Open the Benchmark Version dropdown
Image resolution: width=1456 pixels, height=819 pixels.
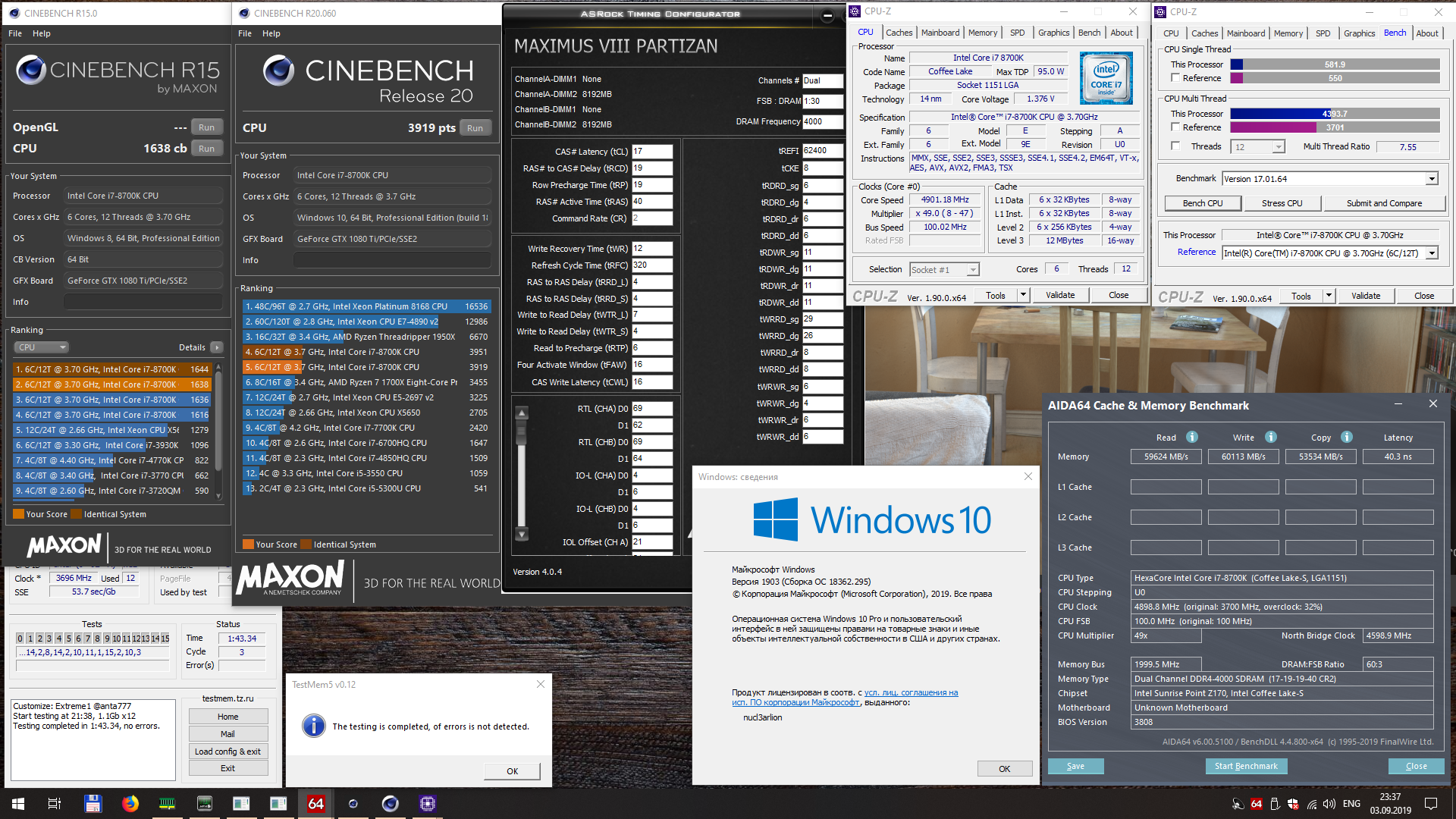(1432, 179)
